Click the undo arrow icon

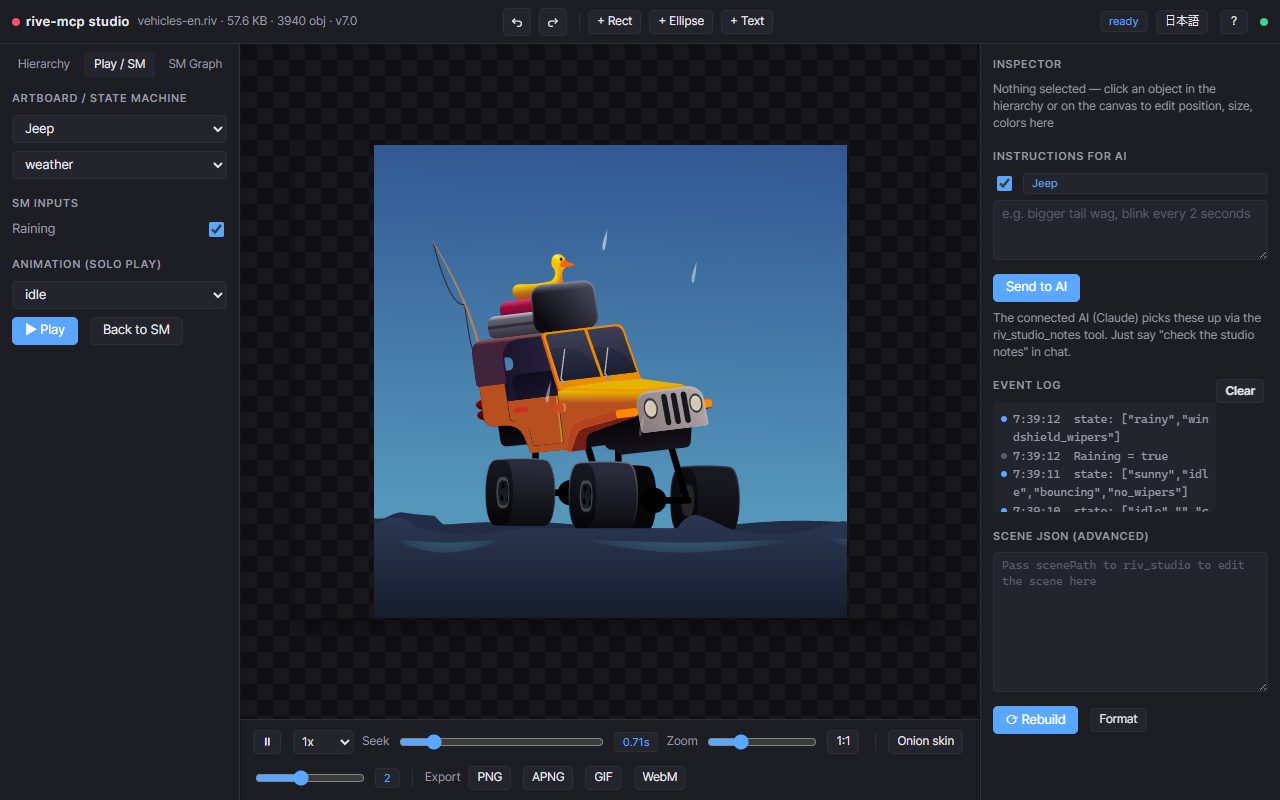[517, 21]
